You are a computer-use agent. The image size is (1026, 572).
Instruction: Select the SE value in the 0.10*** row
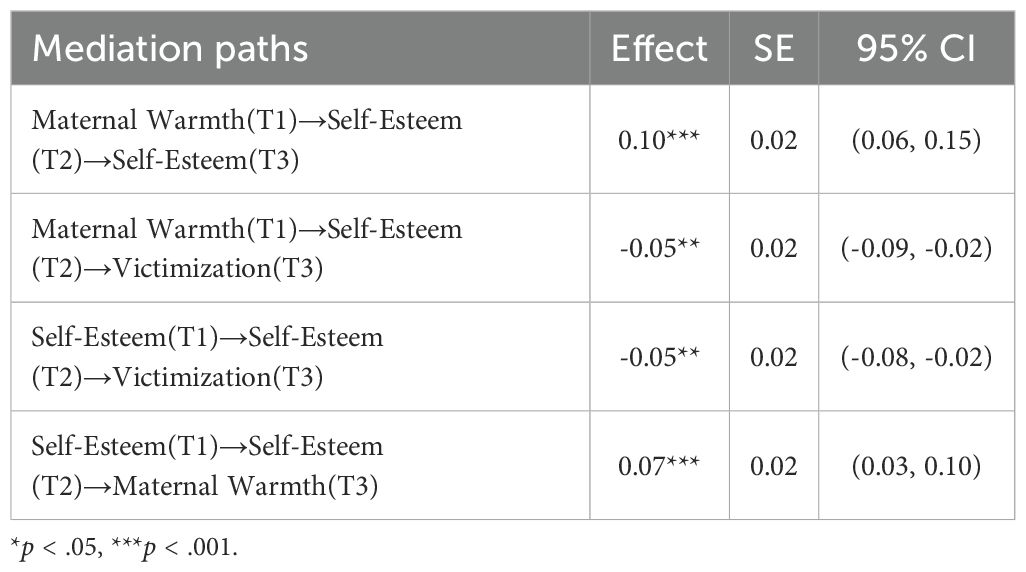(x=774, y=140)
